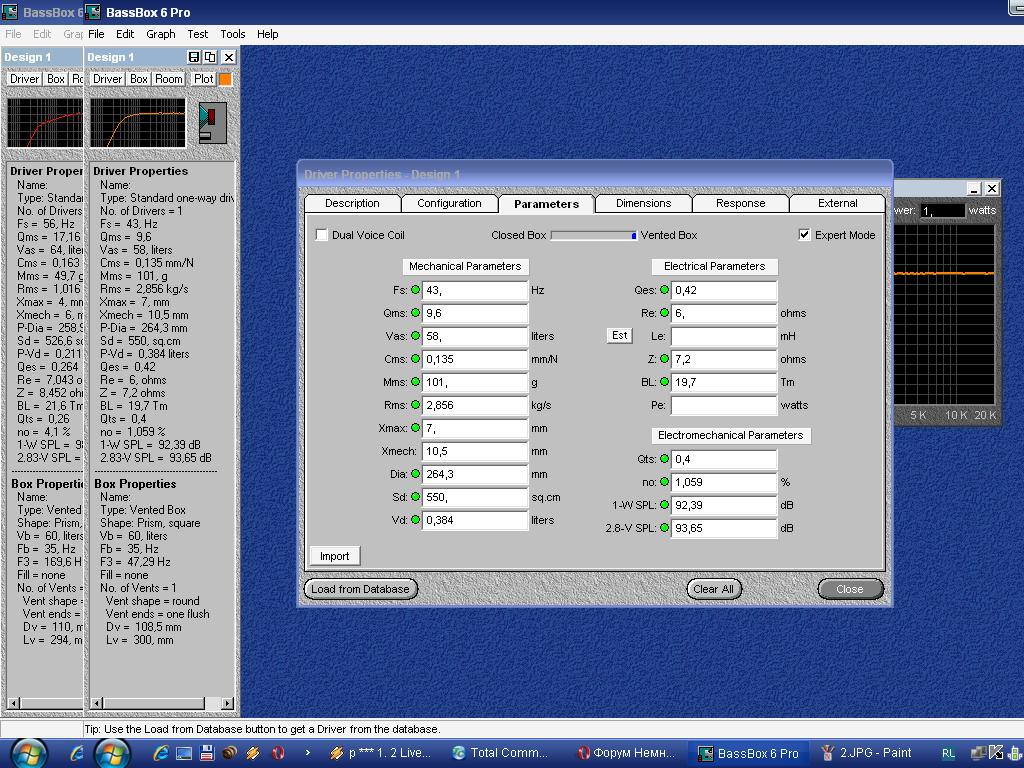Expand the quick launch overflow chevron
The image size is (1024, 768).
tap(308, 753)
